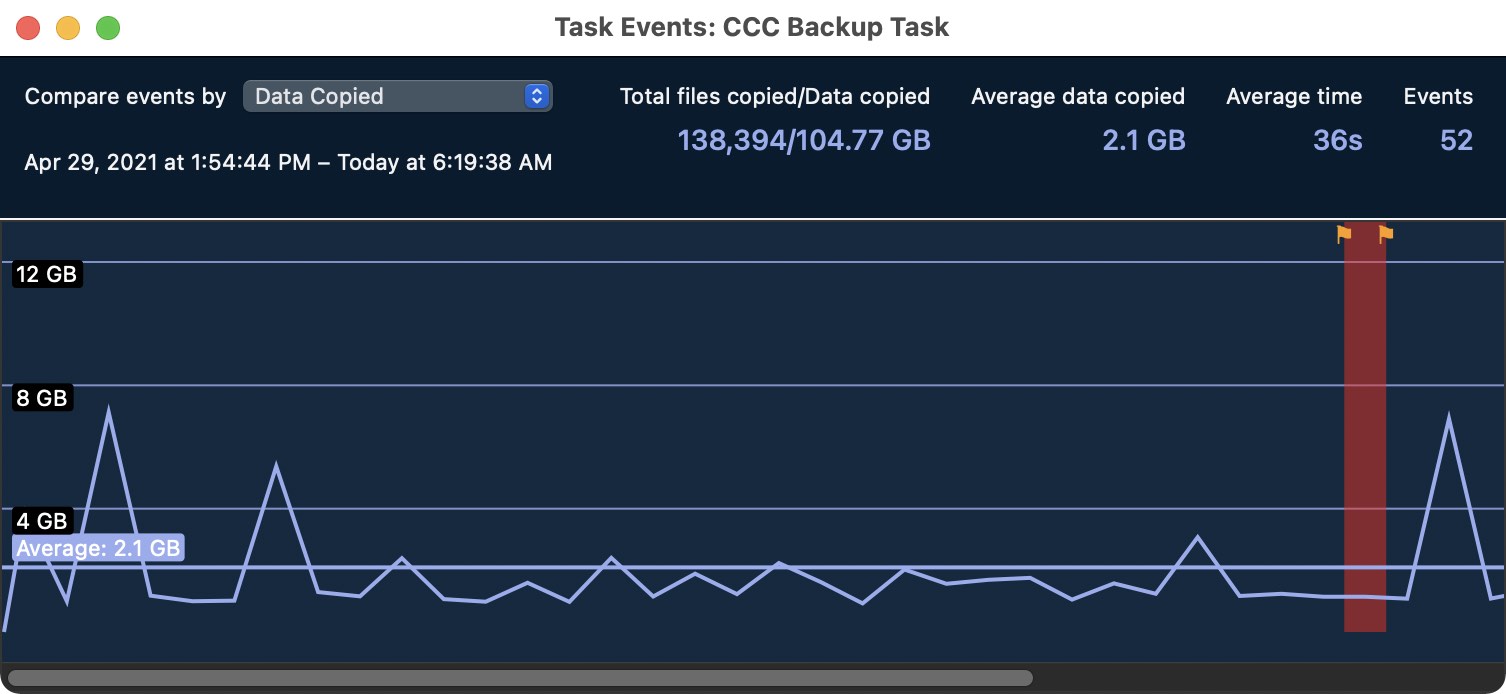
Task: Maximize the window with green button
Action: pos(108,28)
